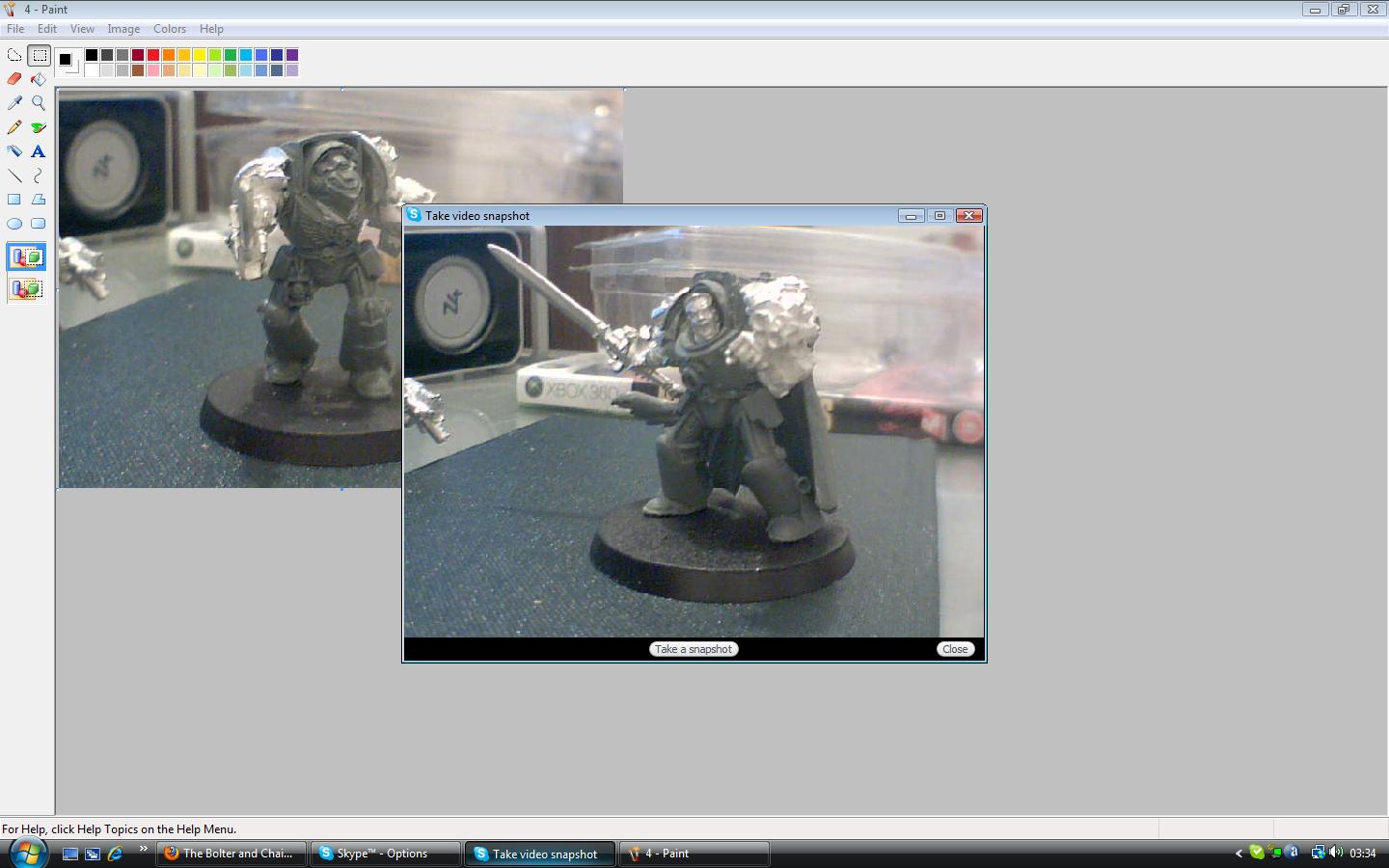Switch to Skype Options taskbar window
Screen dimensions: 1389x868
point(384,854)
